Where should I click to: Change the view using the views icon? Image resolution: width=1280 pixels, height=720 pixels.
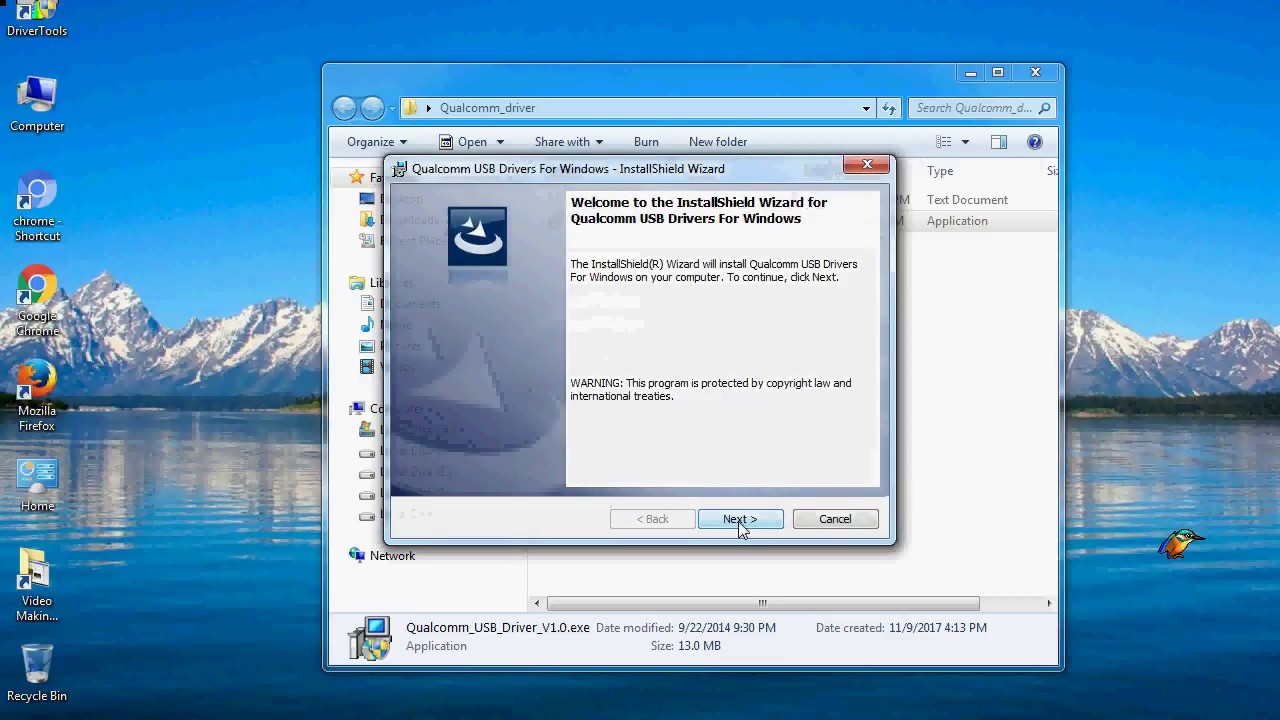point(943,142)
